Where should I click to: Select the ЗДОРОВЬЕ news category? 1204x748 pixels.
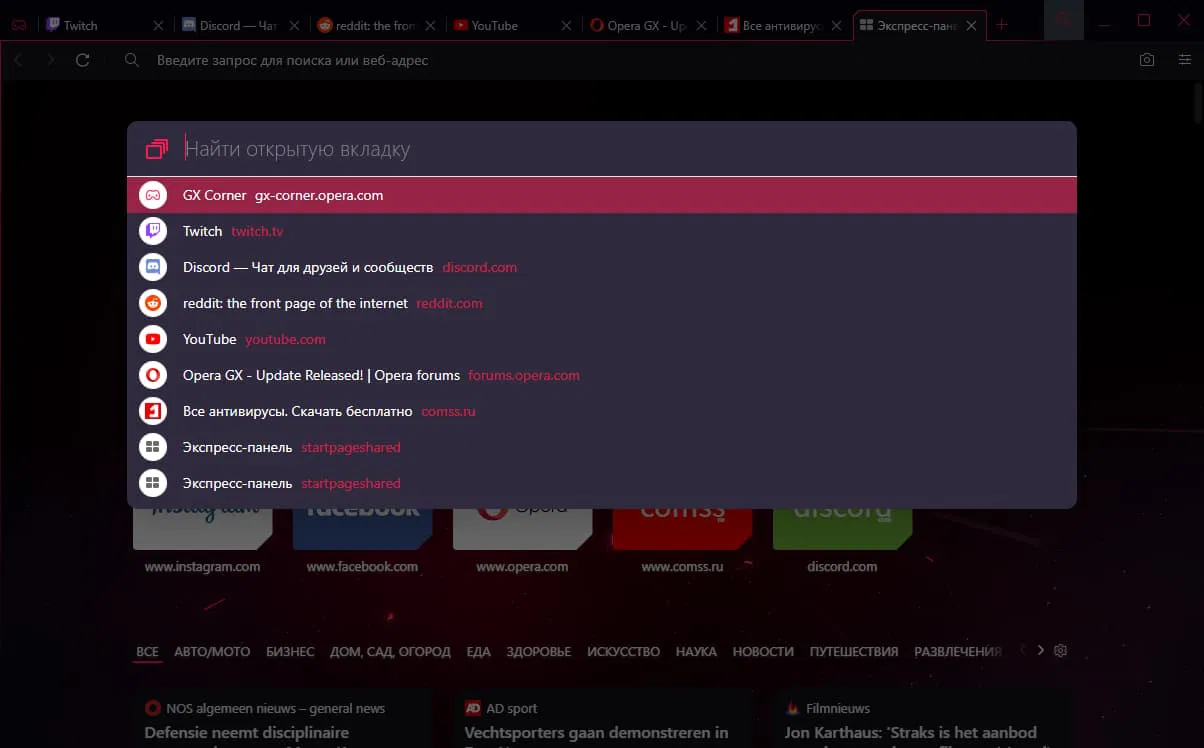click(539, 651)
